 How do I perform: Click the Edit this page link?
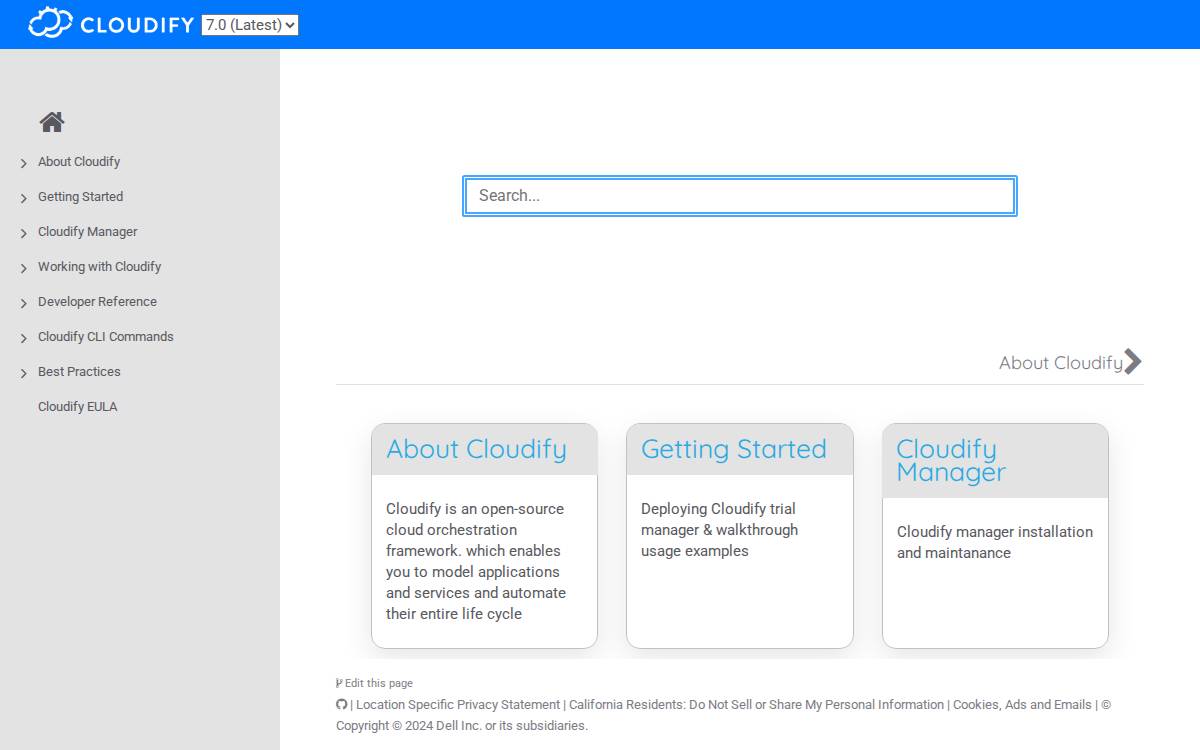378,683
